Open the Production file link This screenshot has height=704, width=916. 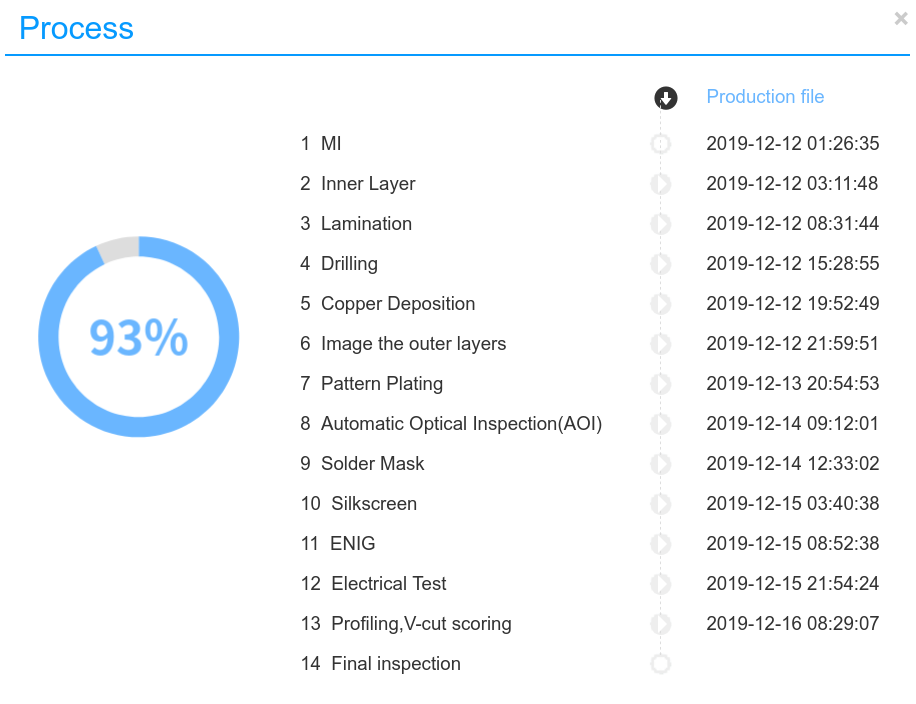point(765,96)
